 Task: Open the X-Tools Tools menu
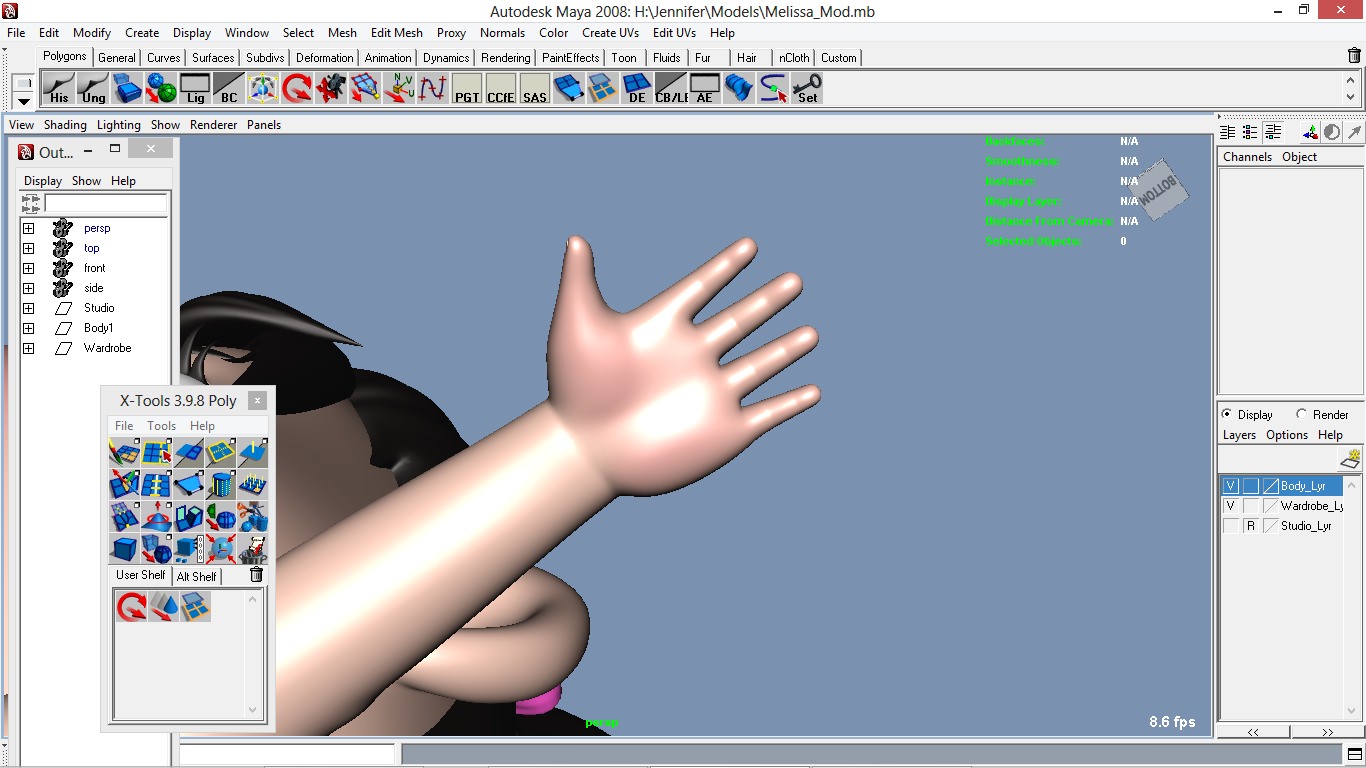161,426
